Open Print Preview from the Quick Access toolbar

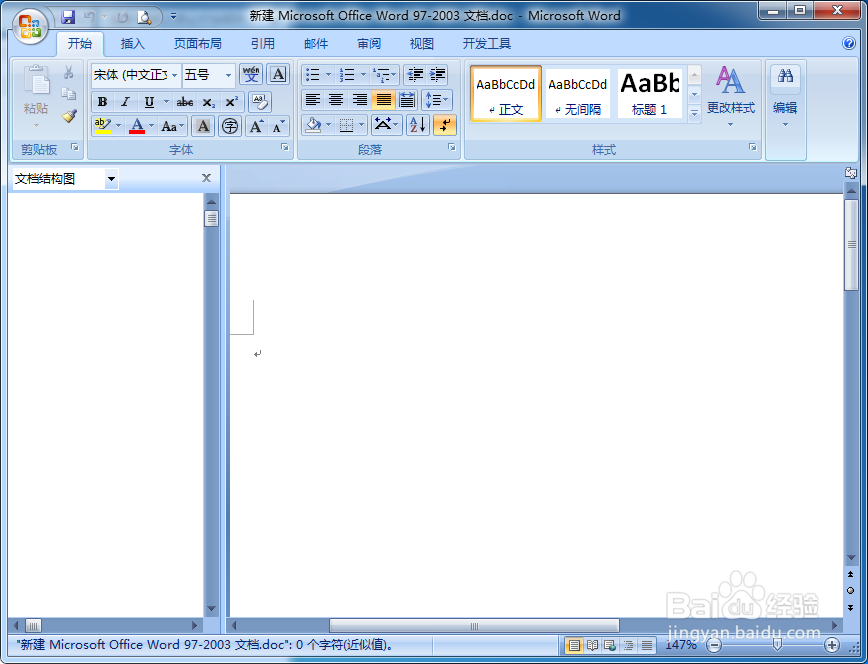click(x=144, y=17)
